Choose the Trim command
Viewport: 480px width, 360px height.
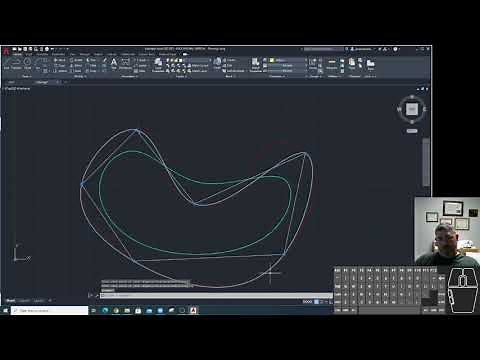[x=91, y=60]
